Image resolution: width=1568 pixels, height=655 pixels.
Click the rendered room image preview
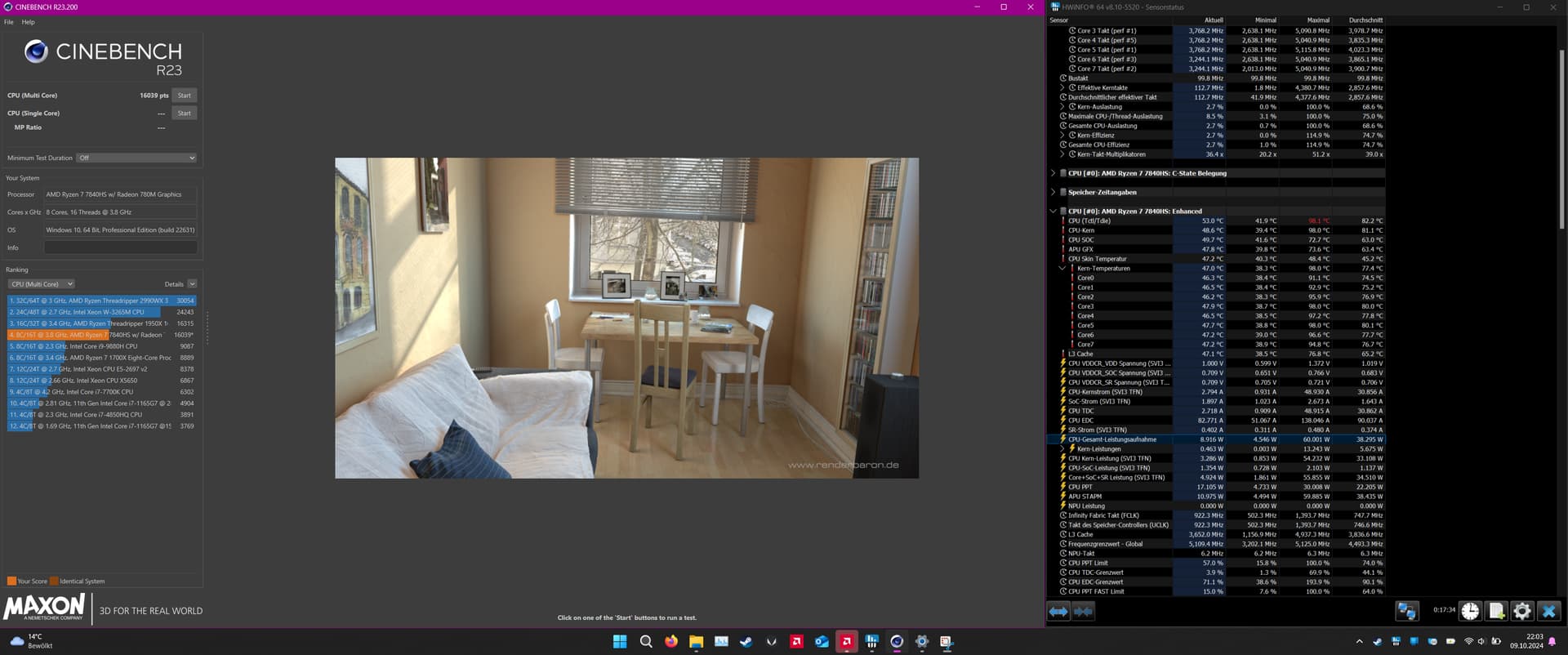[x=626, y=318]
